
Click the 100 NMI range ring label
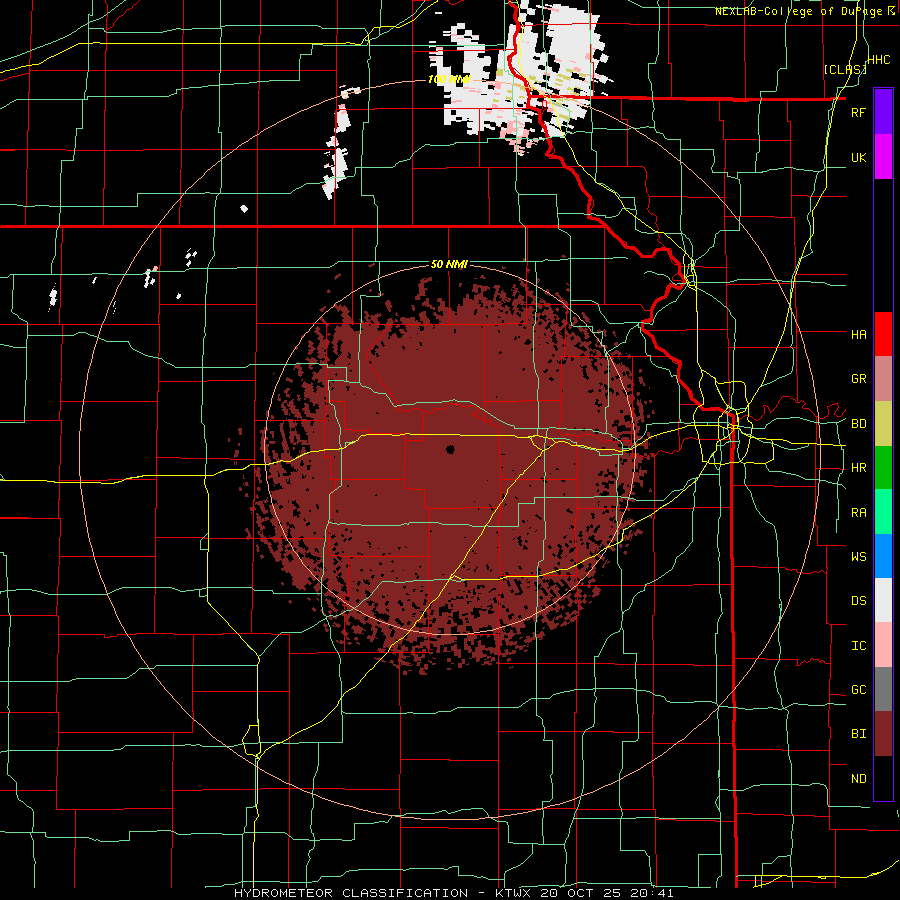click(x=449, y=79)
